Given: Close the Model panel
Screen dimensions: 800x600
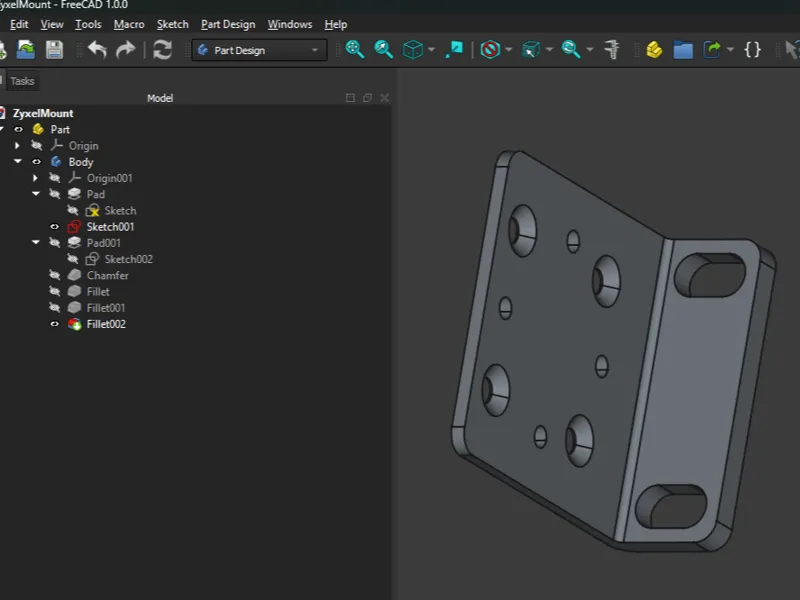Looking at the screenshot, I should click(385, 98).
